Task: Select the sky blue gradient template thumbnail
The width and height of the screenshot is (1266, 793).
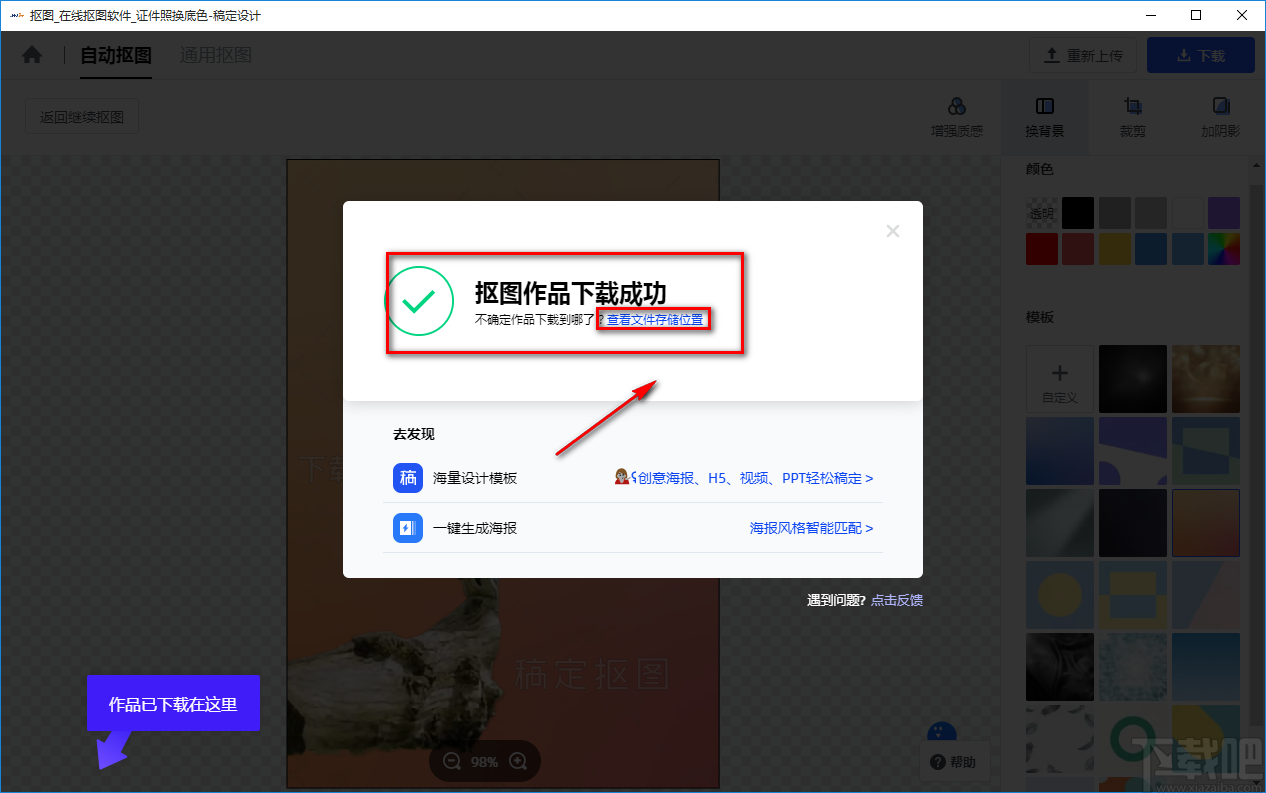Action: 1206,667
